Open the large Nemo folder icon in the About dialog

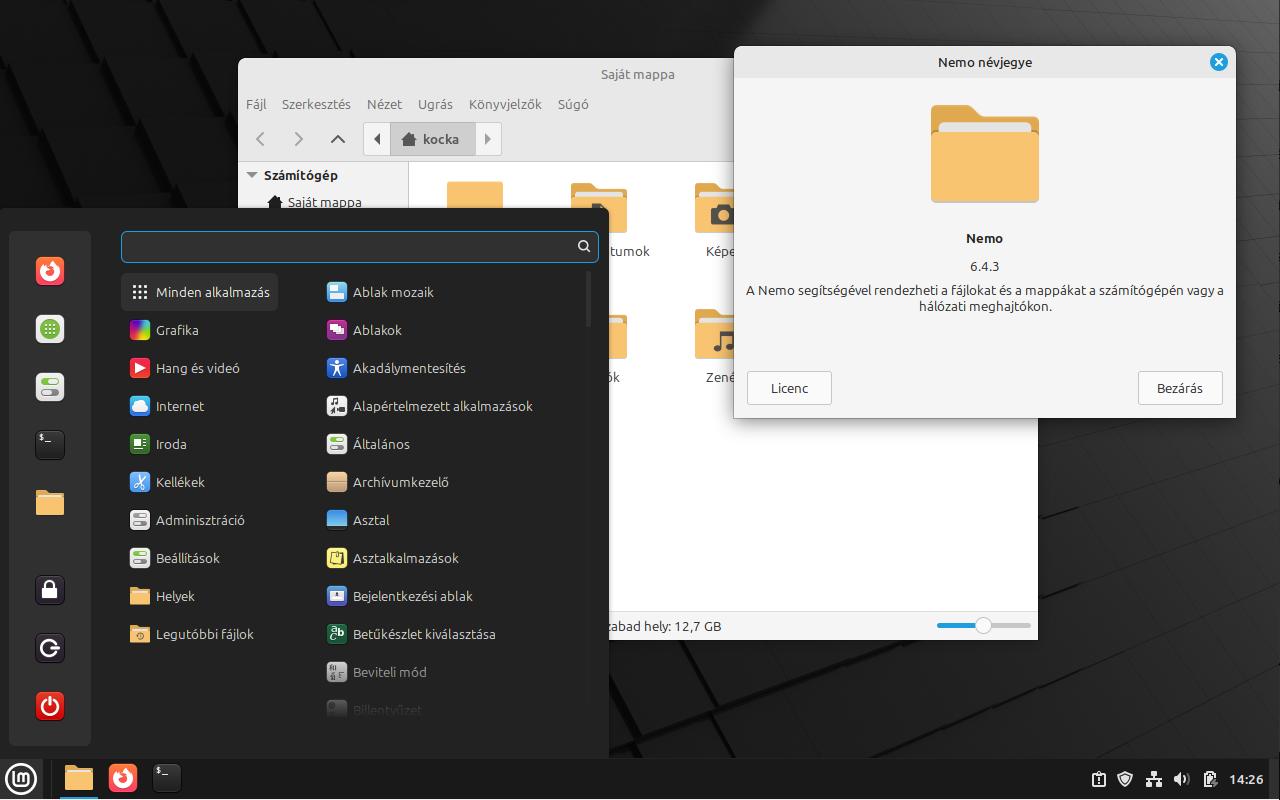[x=985, y=154]
